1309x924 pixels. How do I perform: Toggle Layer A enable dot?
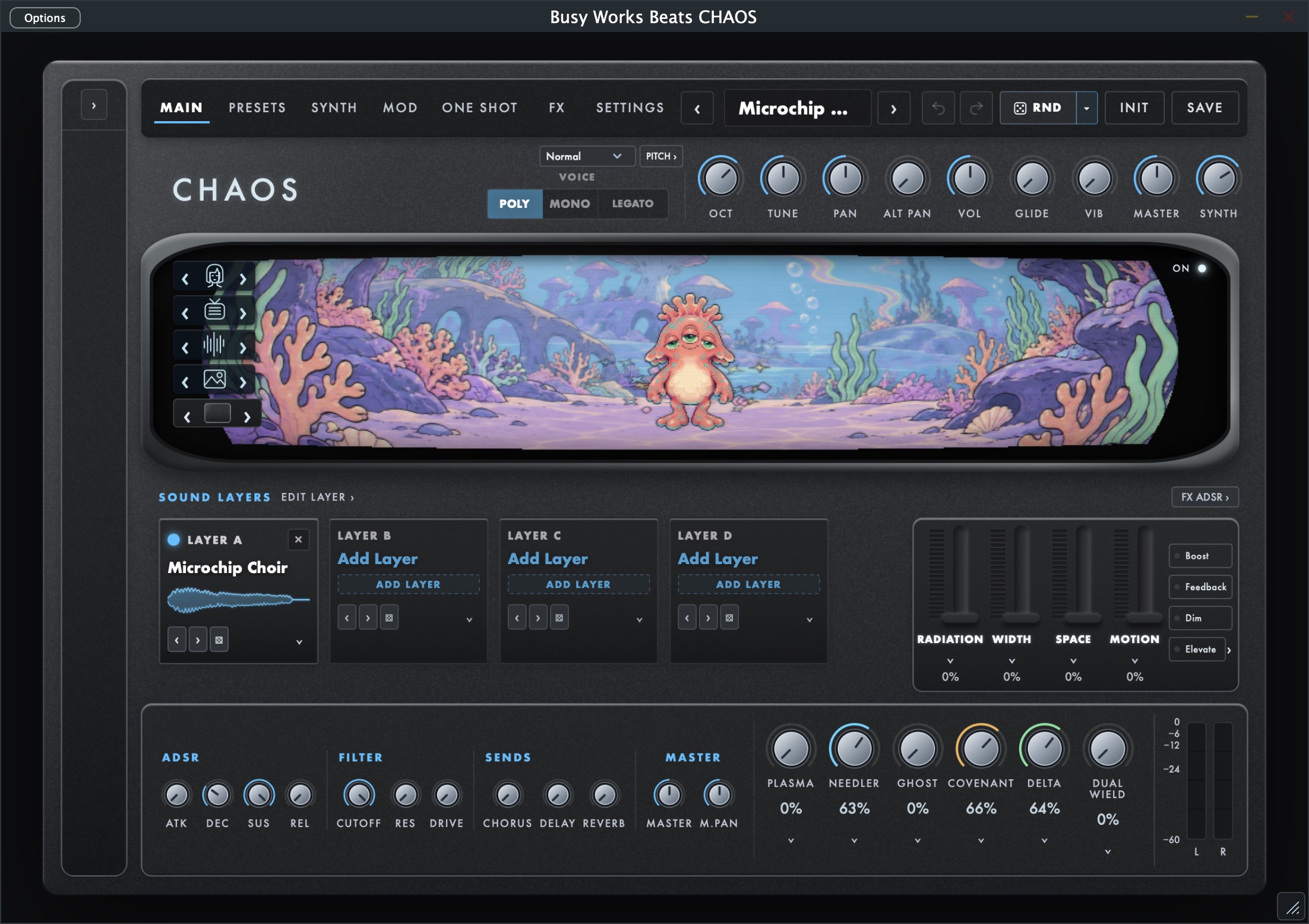point(174,539)
